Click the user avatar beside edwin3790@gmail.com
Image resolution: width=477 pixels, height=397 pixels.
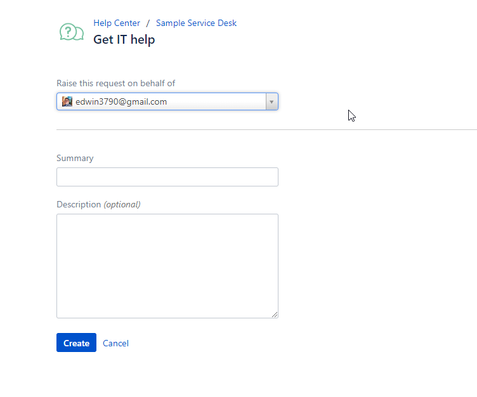click(x=67, y=101)
